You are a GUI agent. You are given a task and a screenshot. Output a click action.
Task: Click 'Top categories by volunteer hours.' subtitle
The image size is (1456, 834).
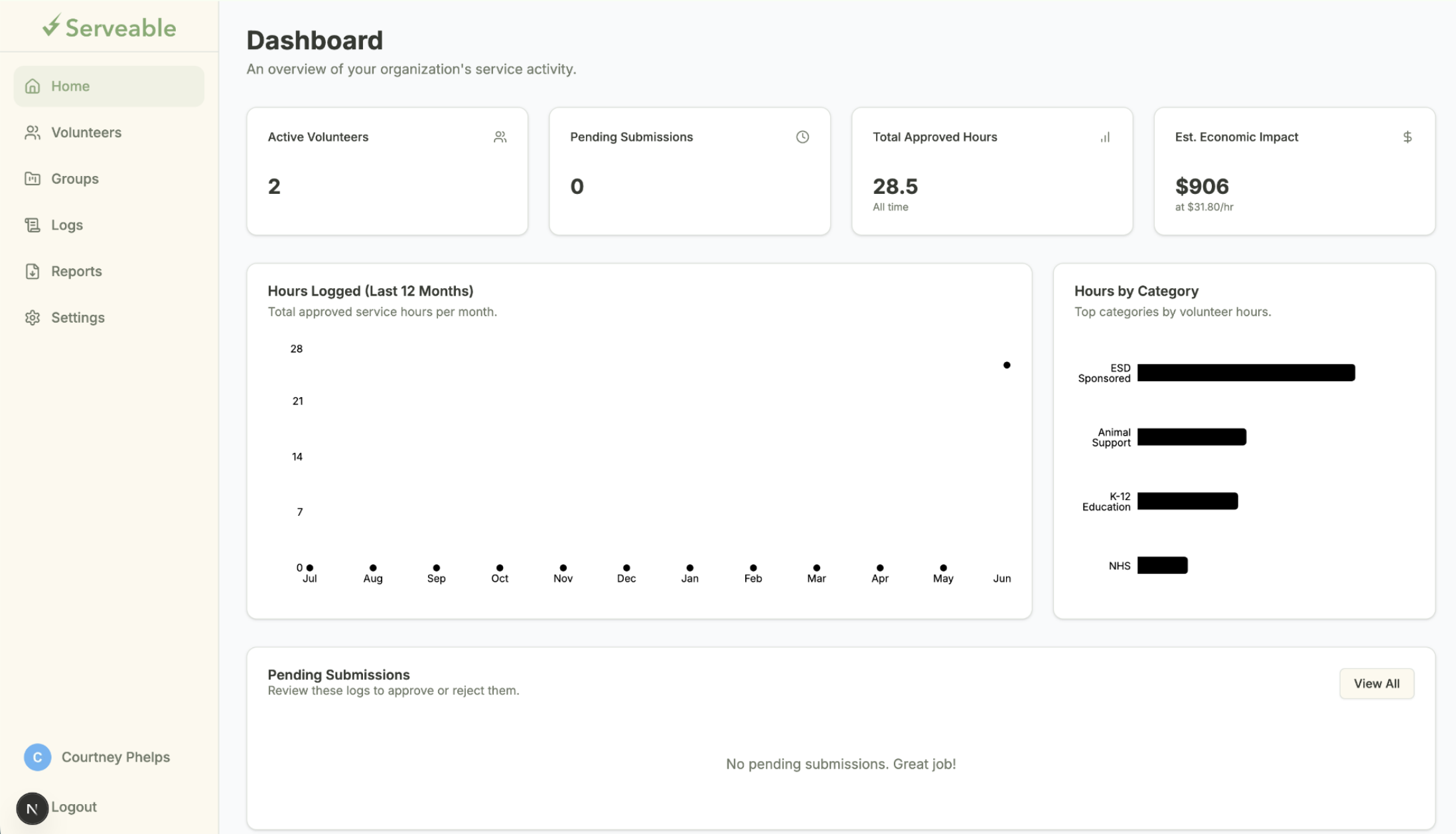click(1173, 312)
